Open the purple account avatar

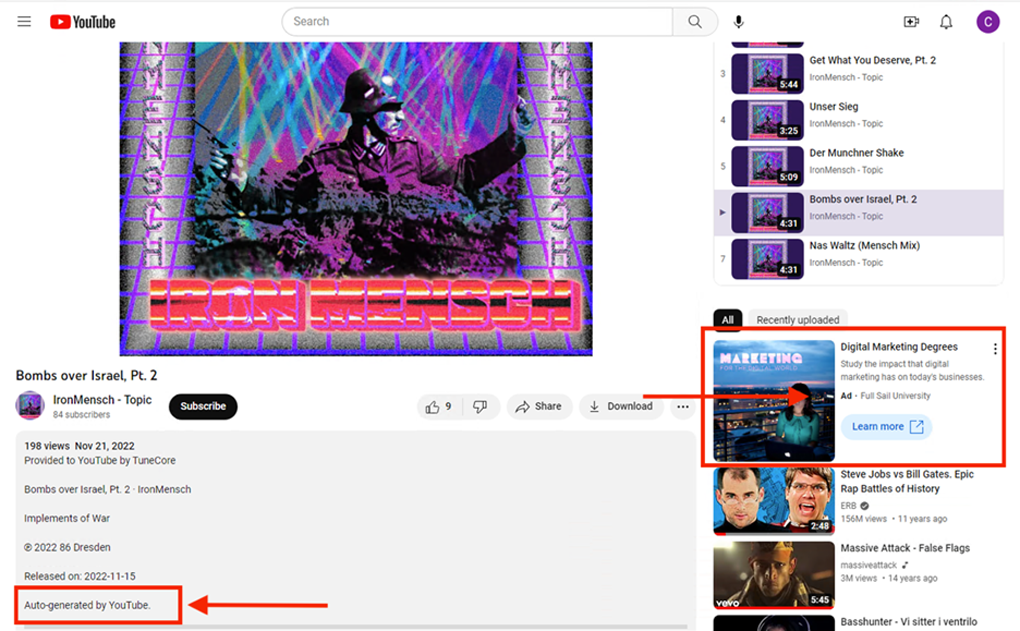(988, 22)
